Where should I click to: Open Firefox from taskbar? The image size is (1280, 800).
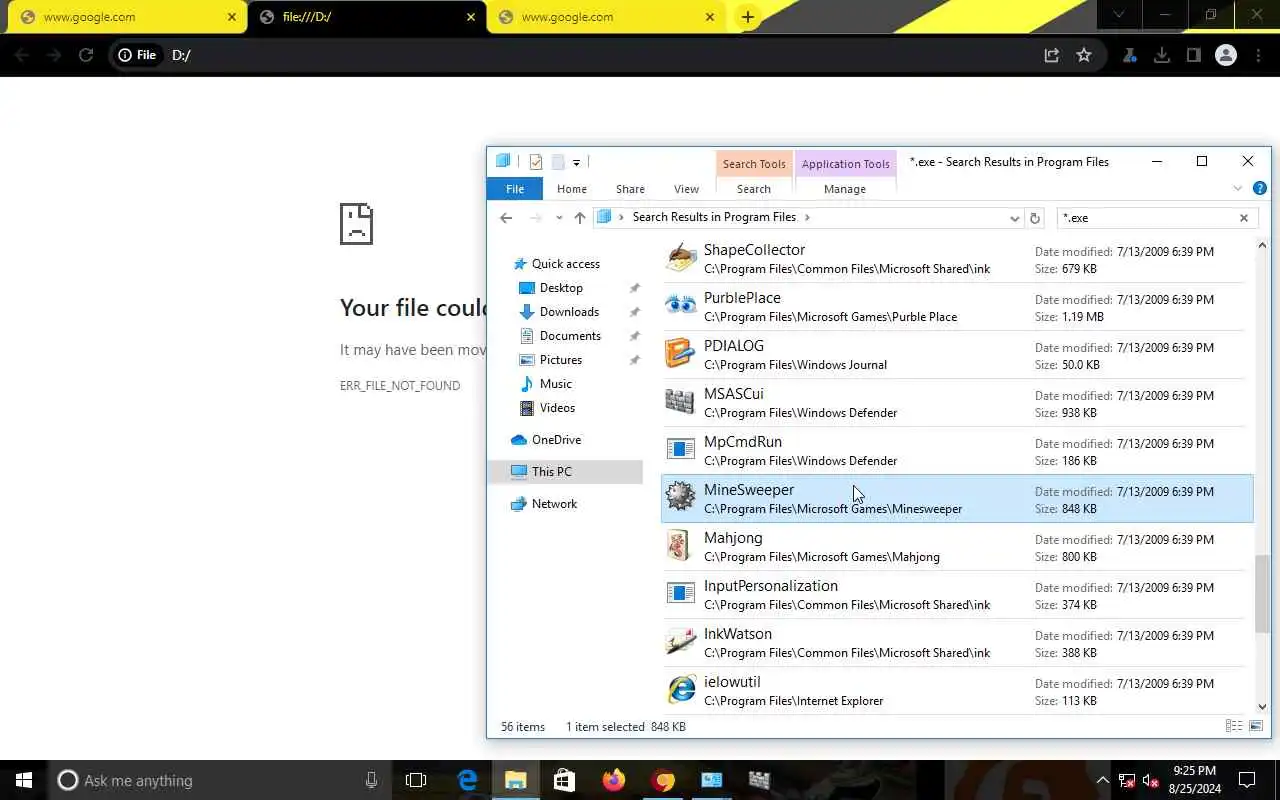click(x=614, y=780)
